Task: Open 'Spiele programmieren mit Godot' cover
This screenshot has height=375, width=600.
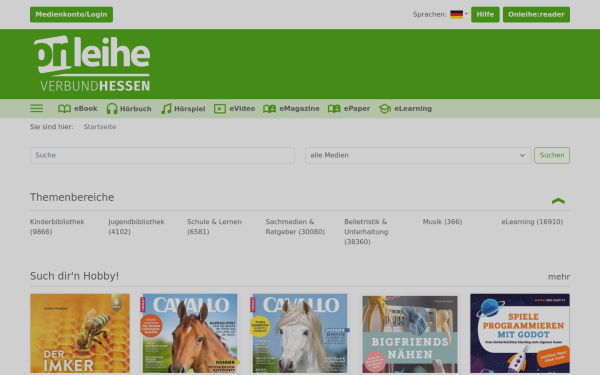Action: (x=520, y=334)
